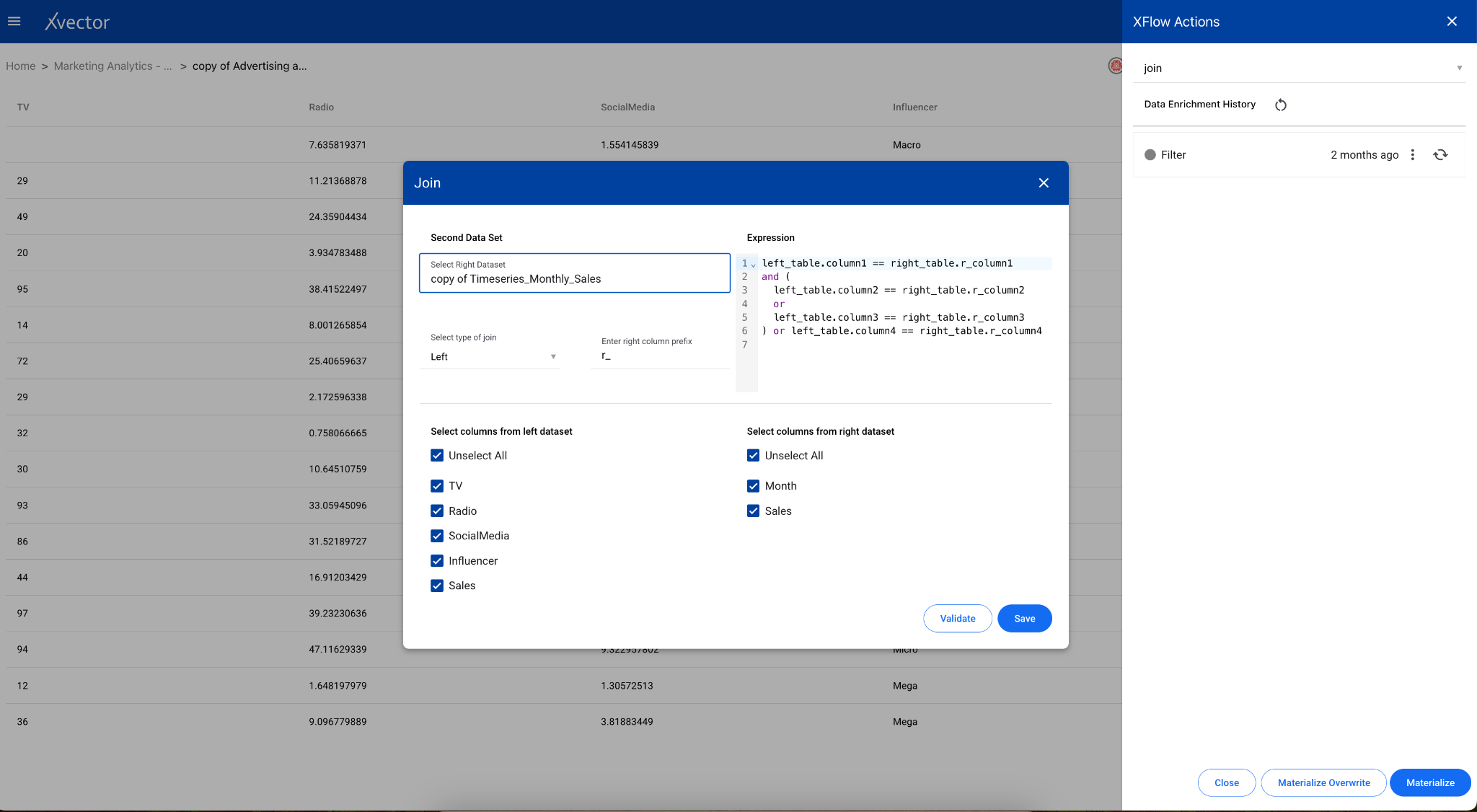Open the Select Right Dataset field

pos(575,273)
